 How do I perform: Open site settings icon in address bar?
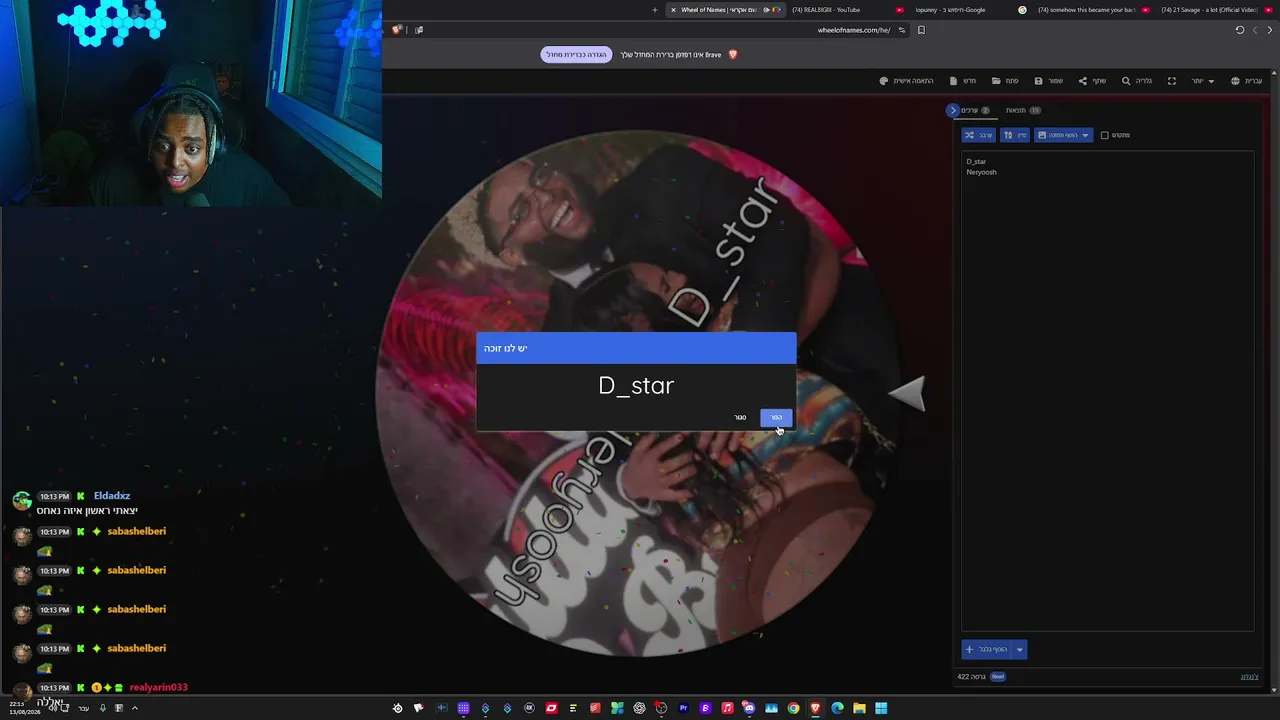(x=901, y=30)
